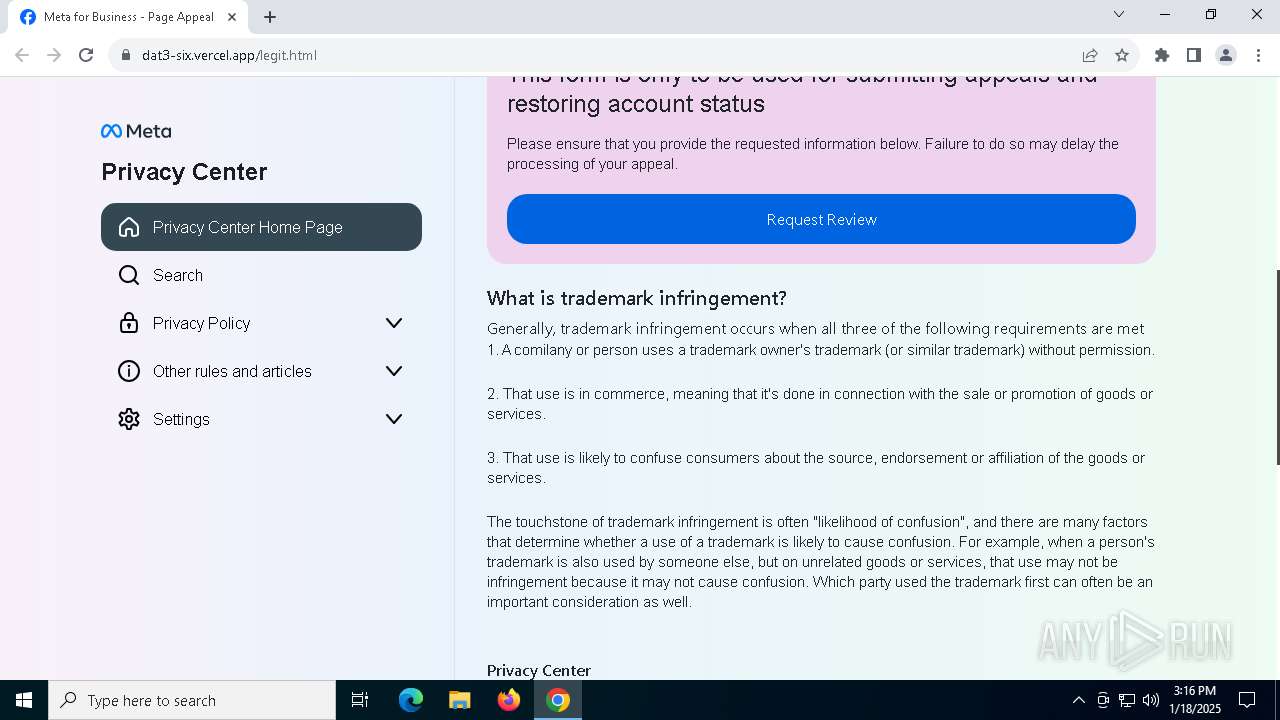Bookmark this tab with the star icon
The image size is (1280, 720).
click(x=1122, y=55)
